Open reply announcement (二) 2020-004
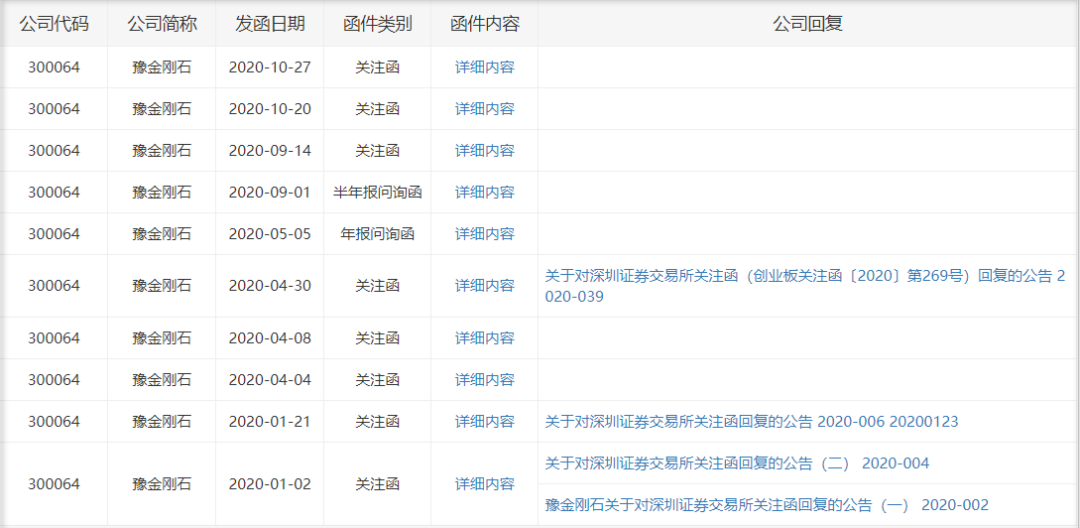The image size is (1080, 528). (736, 463)
